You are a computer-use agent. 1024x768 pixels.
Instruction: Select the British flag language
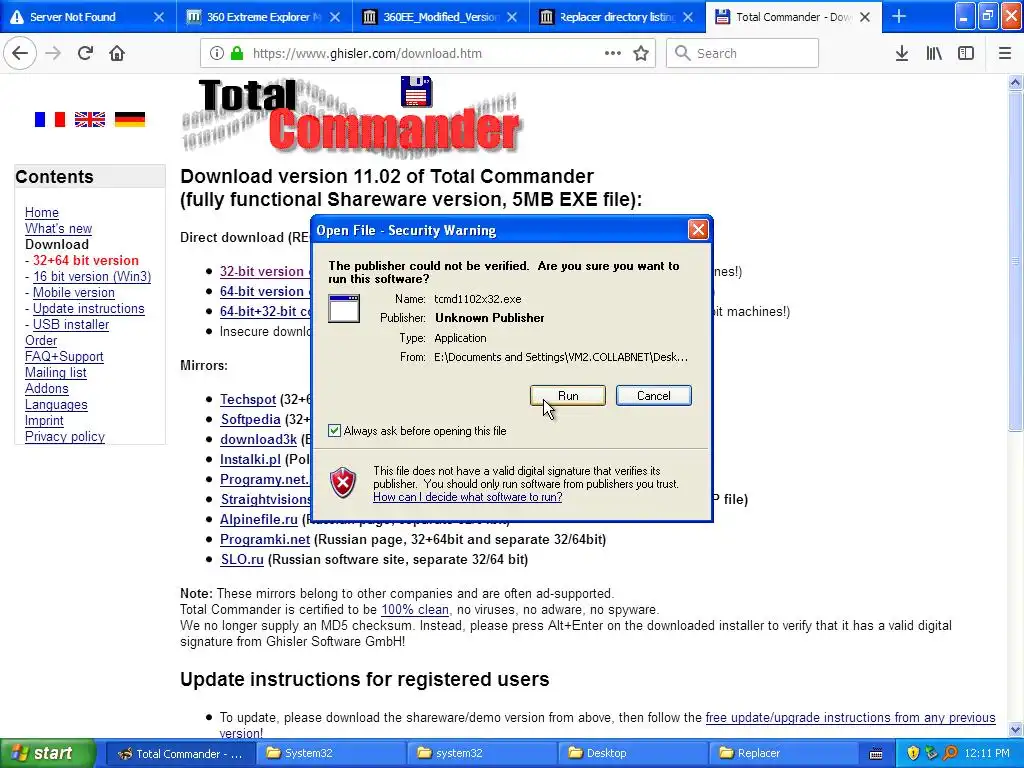point(89,120)
